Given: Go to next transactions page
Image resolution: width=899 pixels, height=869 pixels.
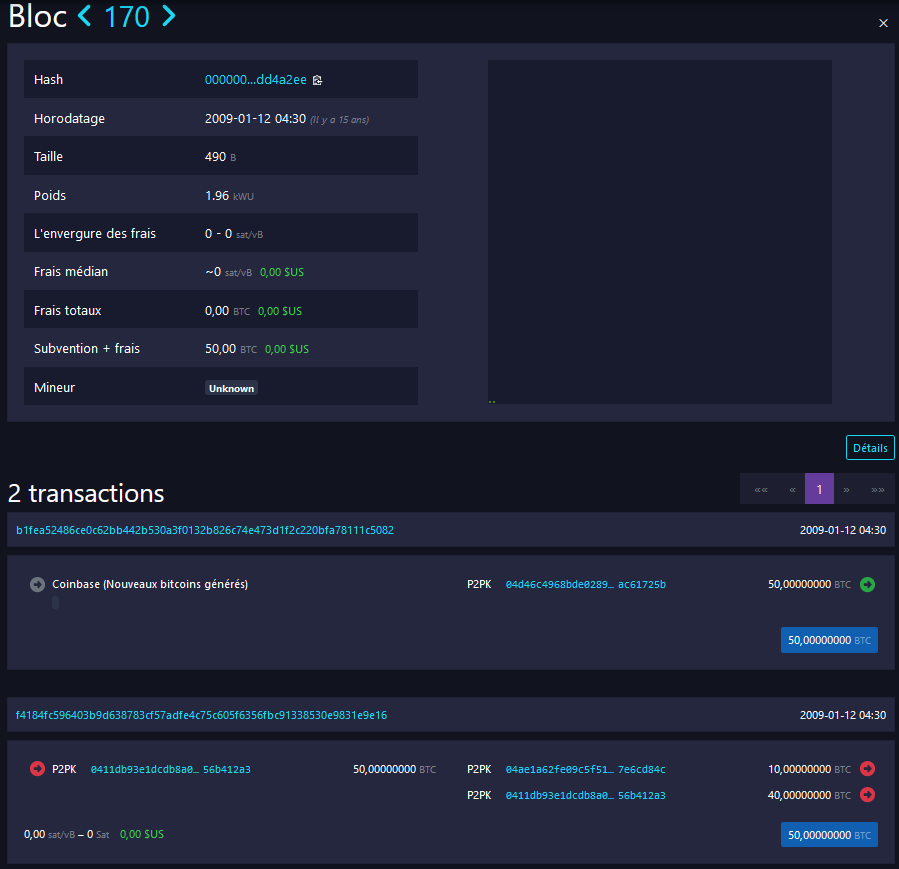Looking at the screenshot, I should pyautogui.click(x=846, y=489).
